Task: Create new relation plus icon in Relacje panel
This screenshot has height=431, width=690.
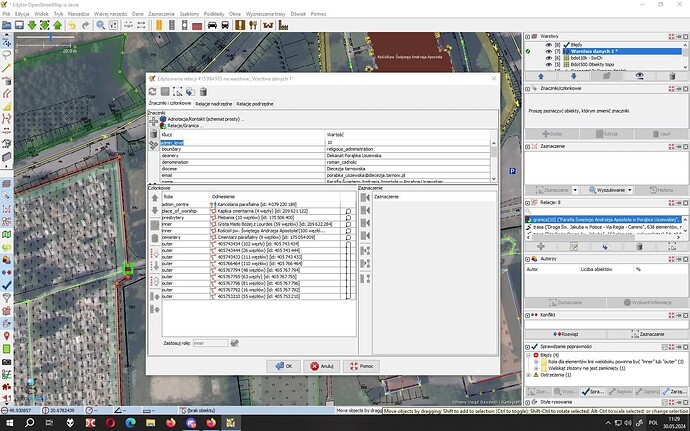Action: point(541,247)
